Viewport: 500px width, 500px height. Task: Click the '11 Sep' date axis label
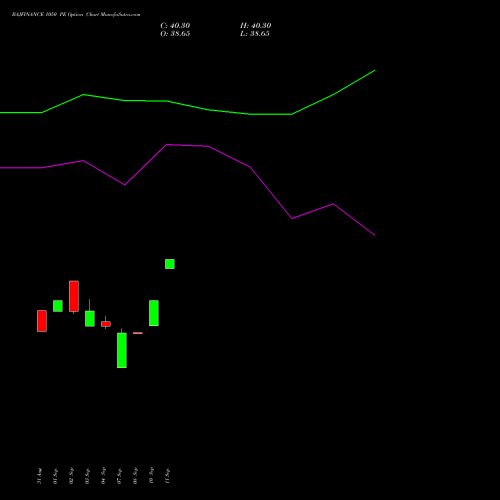[167, 476]
